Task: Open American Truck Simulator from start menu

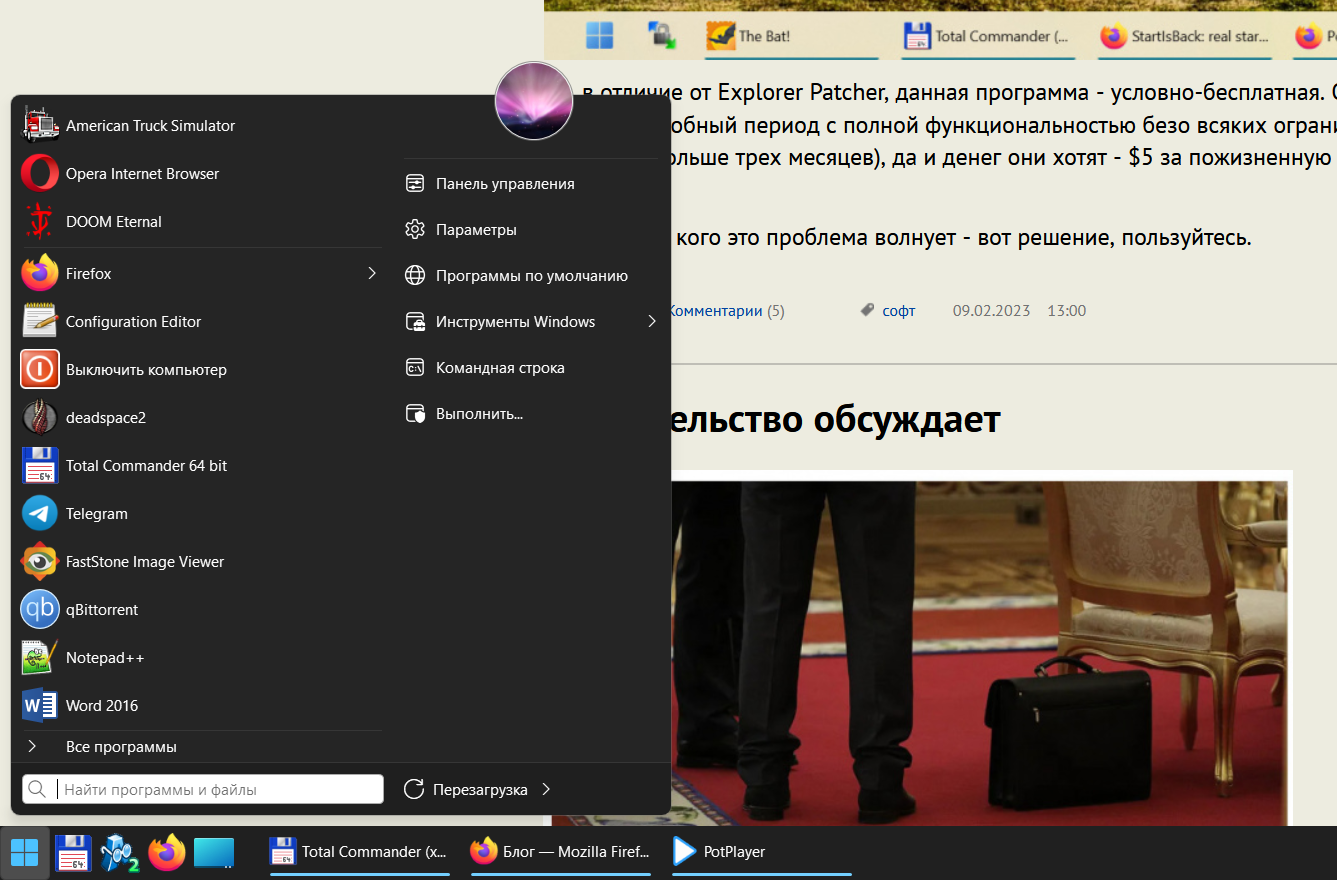Action: click(x=150, y=126)
